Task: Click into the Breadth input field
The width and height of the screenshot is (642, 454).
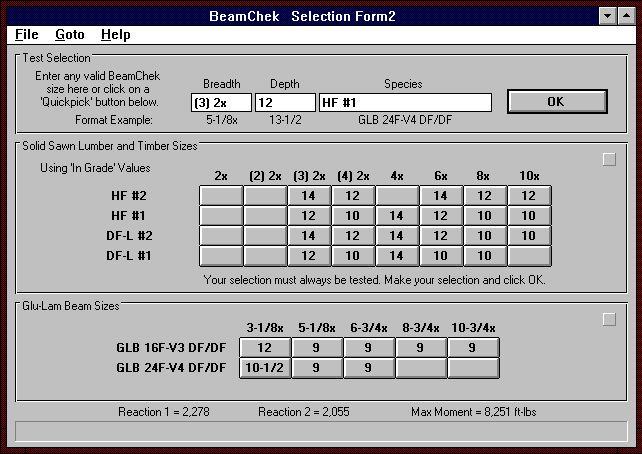Action: coord(221,102)
